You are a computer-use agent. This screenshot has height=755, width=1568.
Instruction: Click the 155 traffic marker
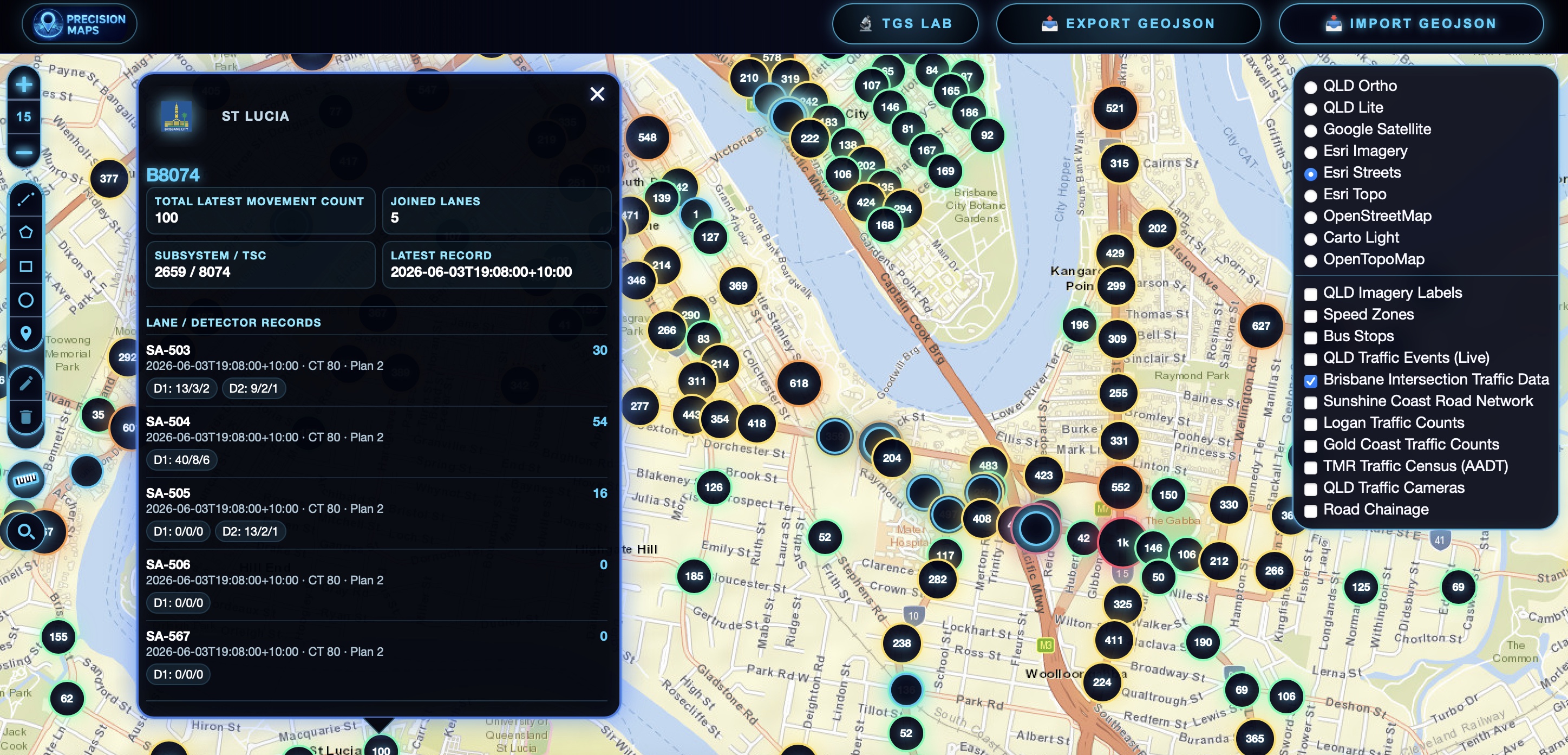click(x=58, y=637)
